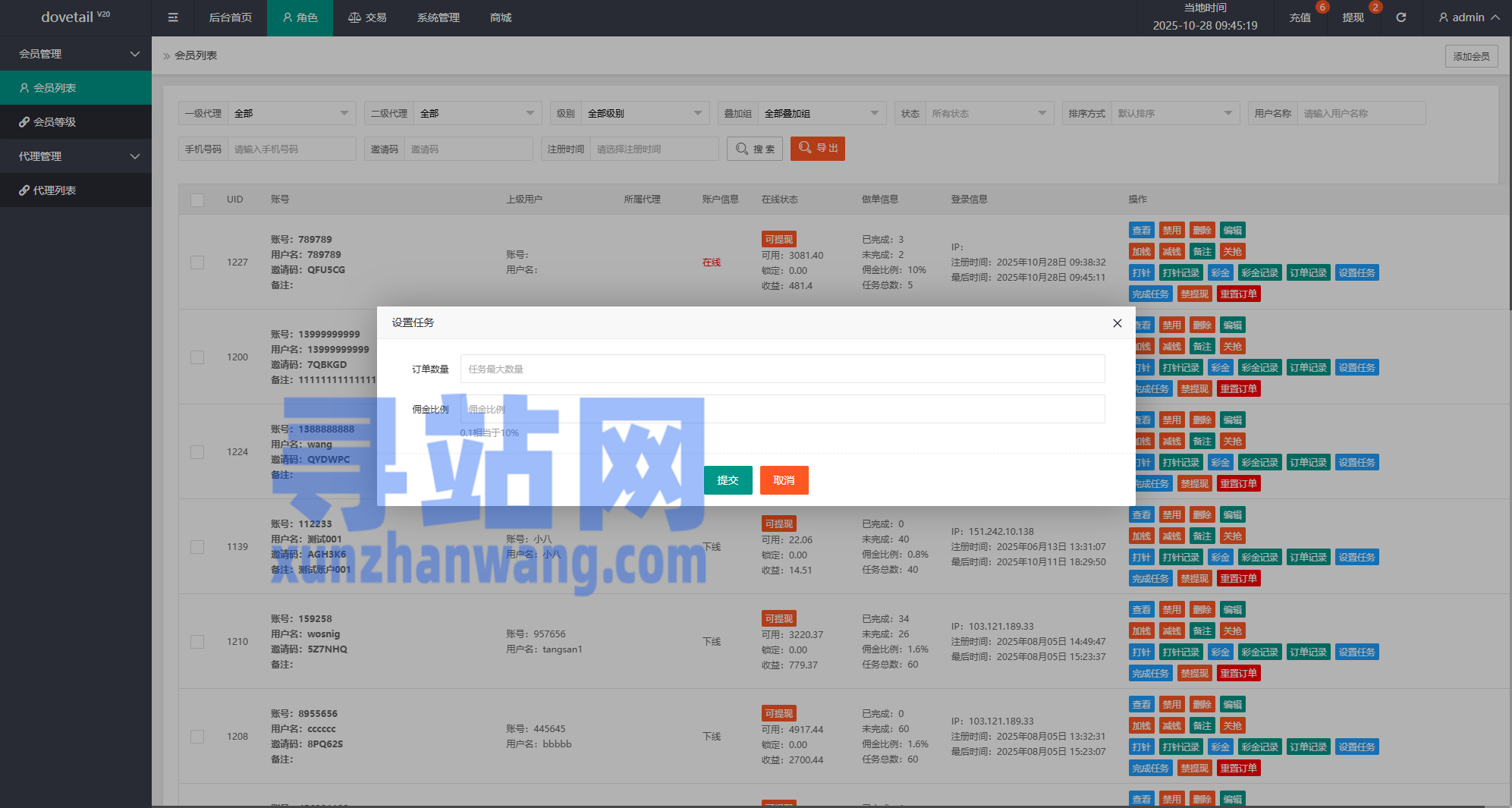This screenshot has height=808, width=1512.
Task: Check the box for UID 1227
Action: tap(197, 263)
